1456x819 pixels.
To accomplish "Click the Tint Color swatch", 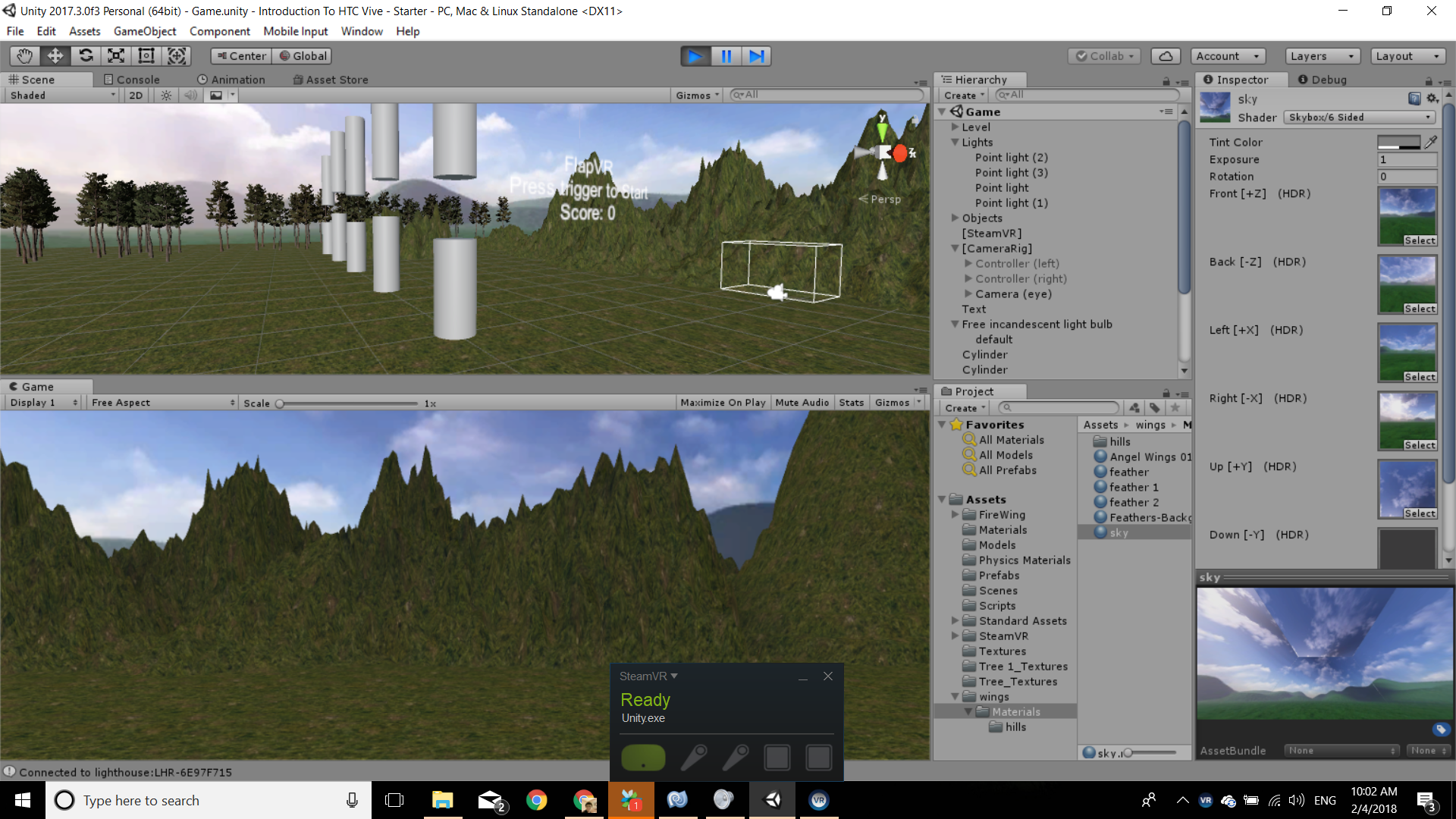I will point(1398,142).
